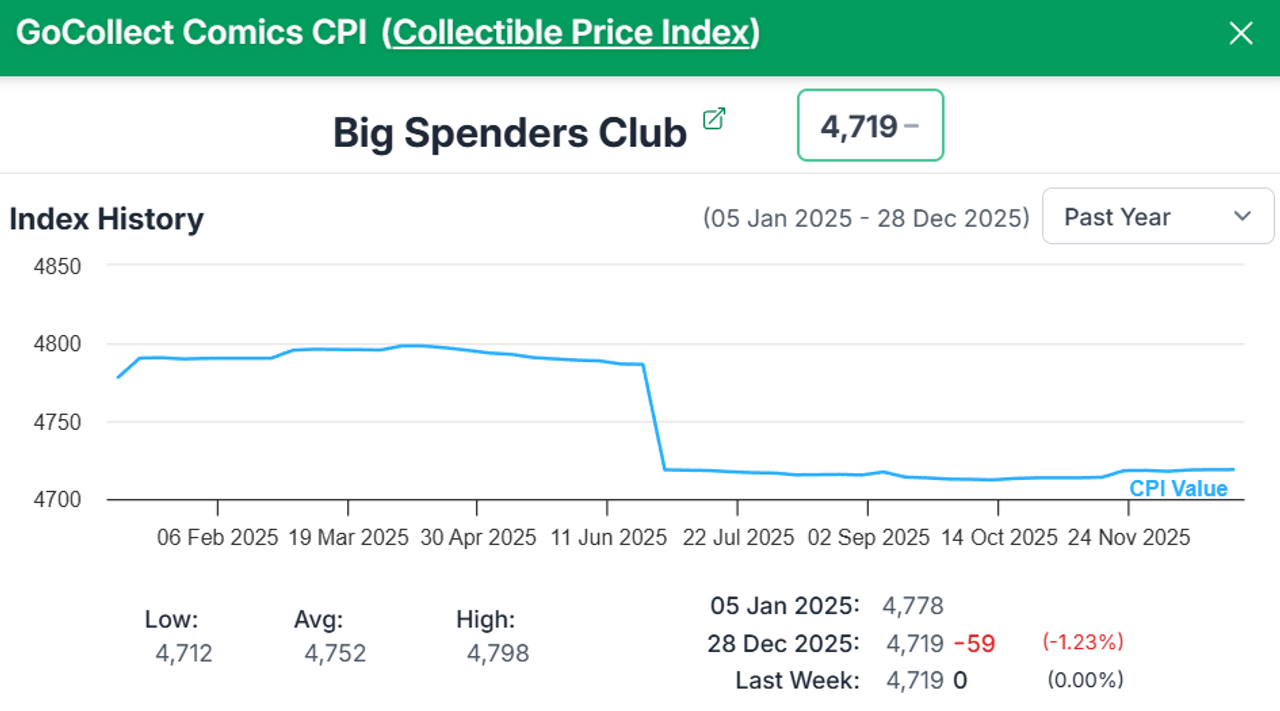Select the 30 Apr 2025 axis marker
Viewport: 1280px width, 711px height.
tap(477, 538)
